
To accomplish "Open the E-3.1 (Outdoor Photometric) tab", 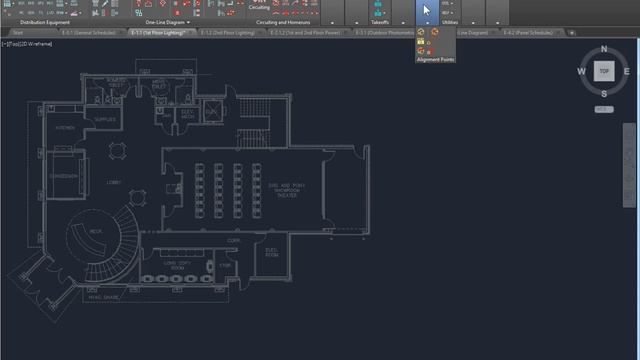I will pos(384,33).
